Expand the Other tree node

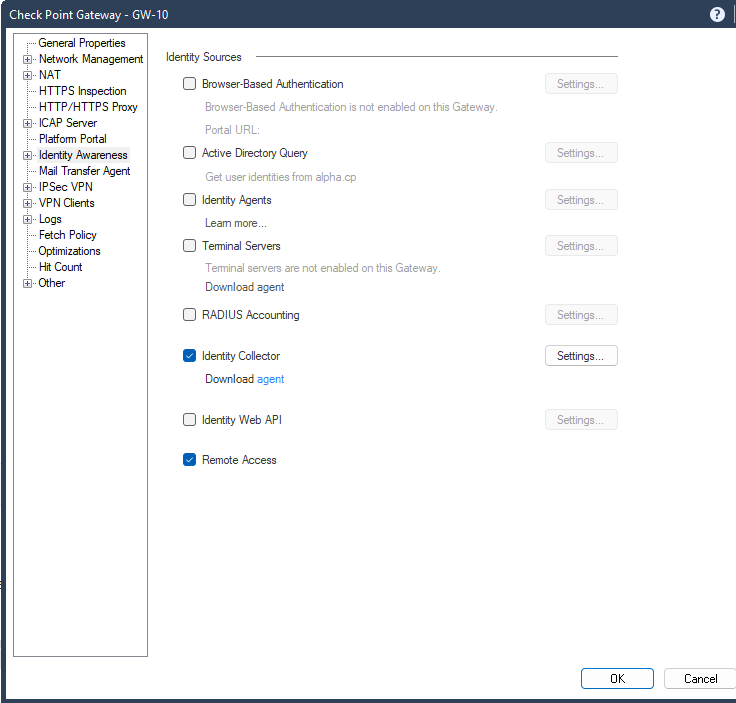pos(27,283)
